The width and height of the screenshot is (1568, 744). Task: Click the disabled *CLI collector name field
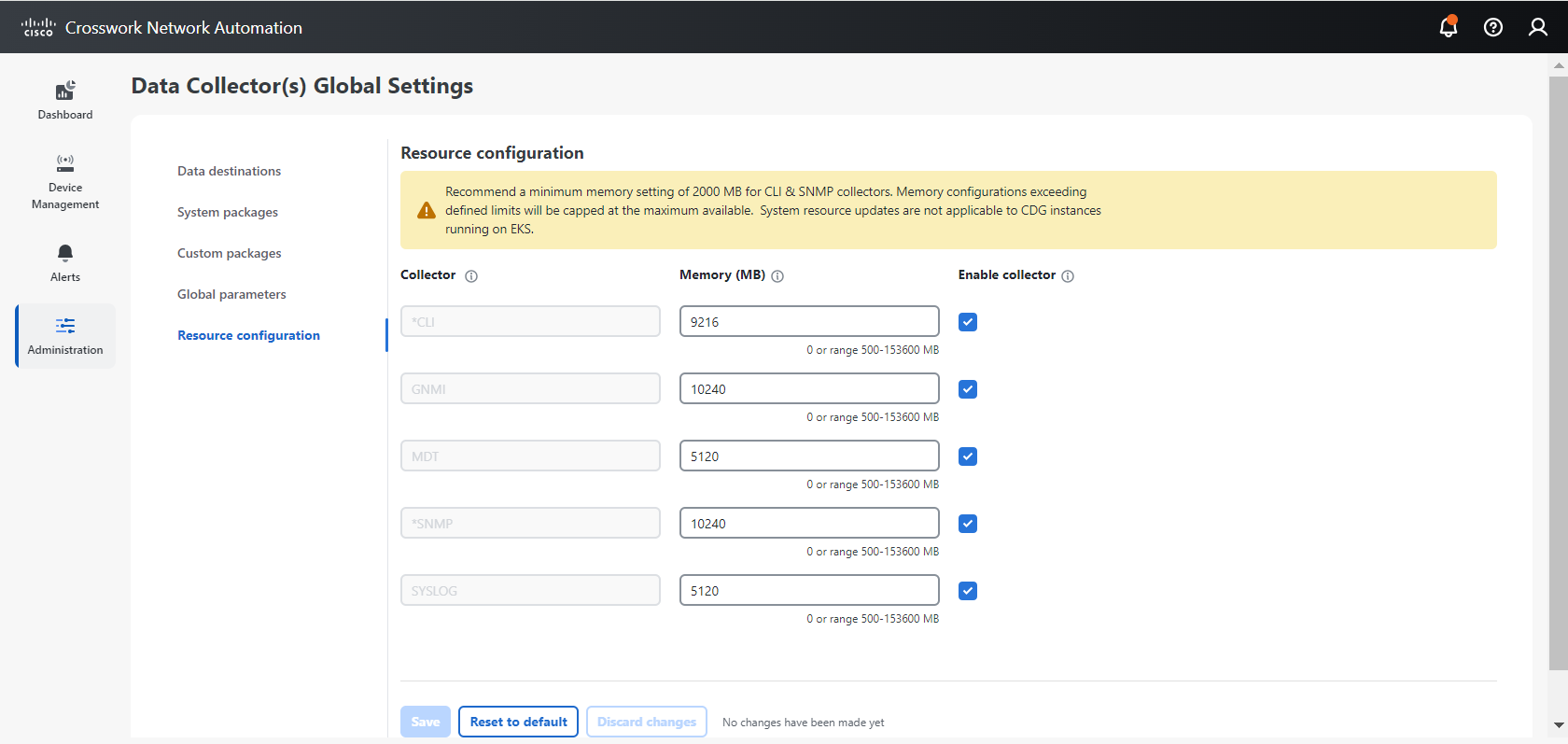530,321
